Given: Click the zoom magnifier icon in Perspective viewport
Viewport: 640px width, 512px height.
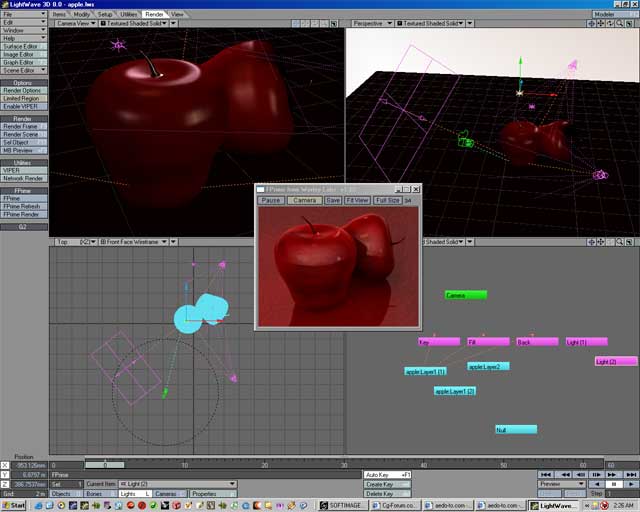Looking at the screenshot, I should click(x=620, y=24).
